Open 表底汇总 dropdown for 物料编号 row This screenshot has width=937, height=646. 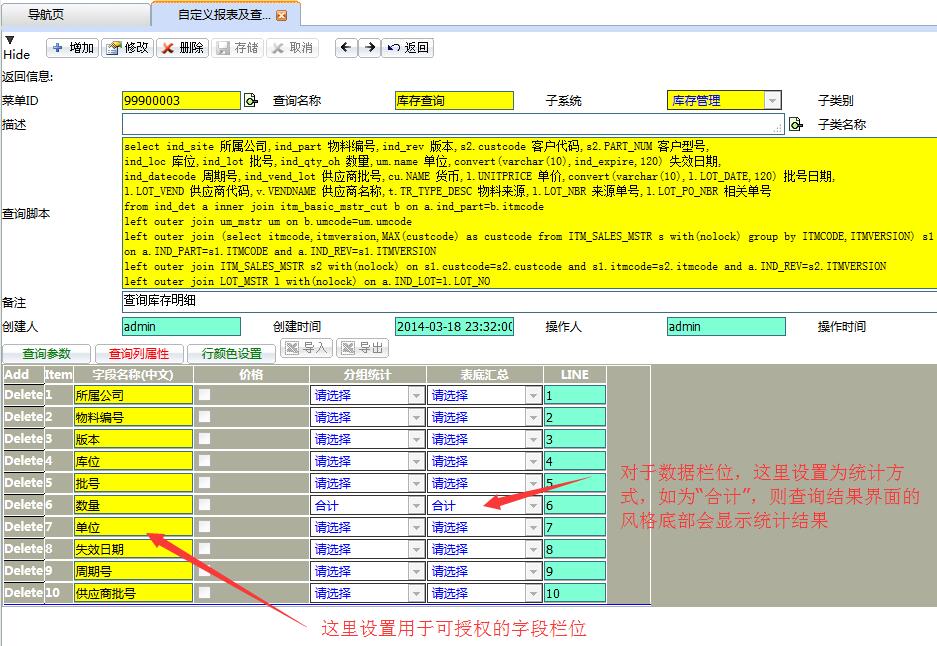point(533,418)
